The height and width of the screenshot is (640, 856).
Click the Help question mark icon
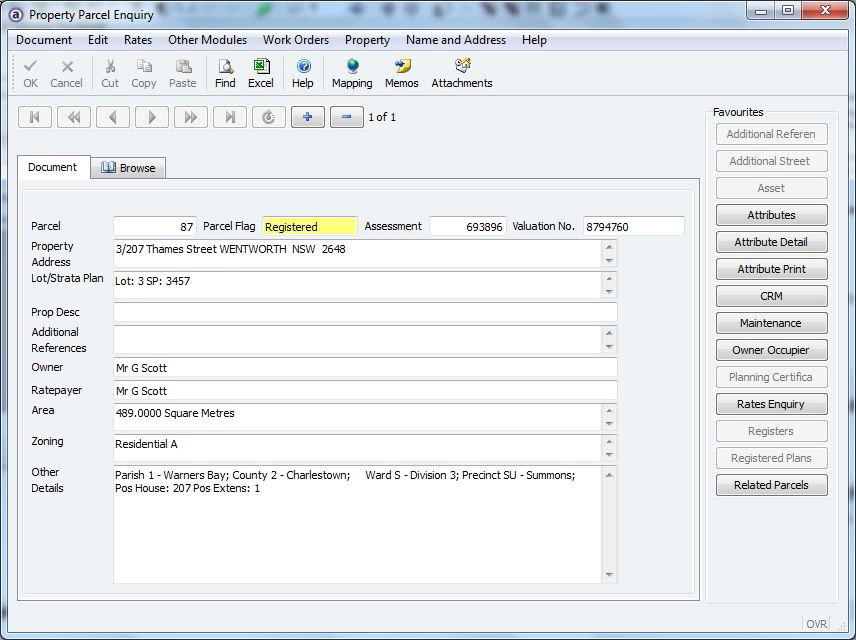[x=303, y=73]
